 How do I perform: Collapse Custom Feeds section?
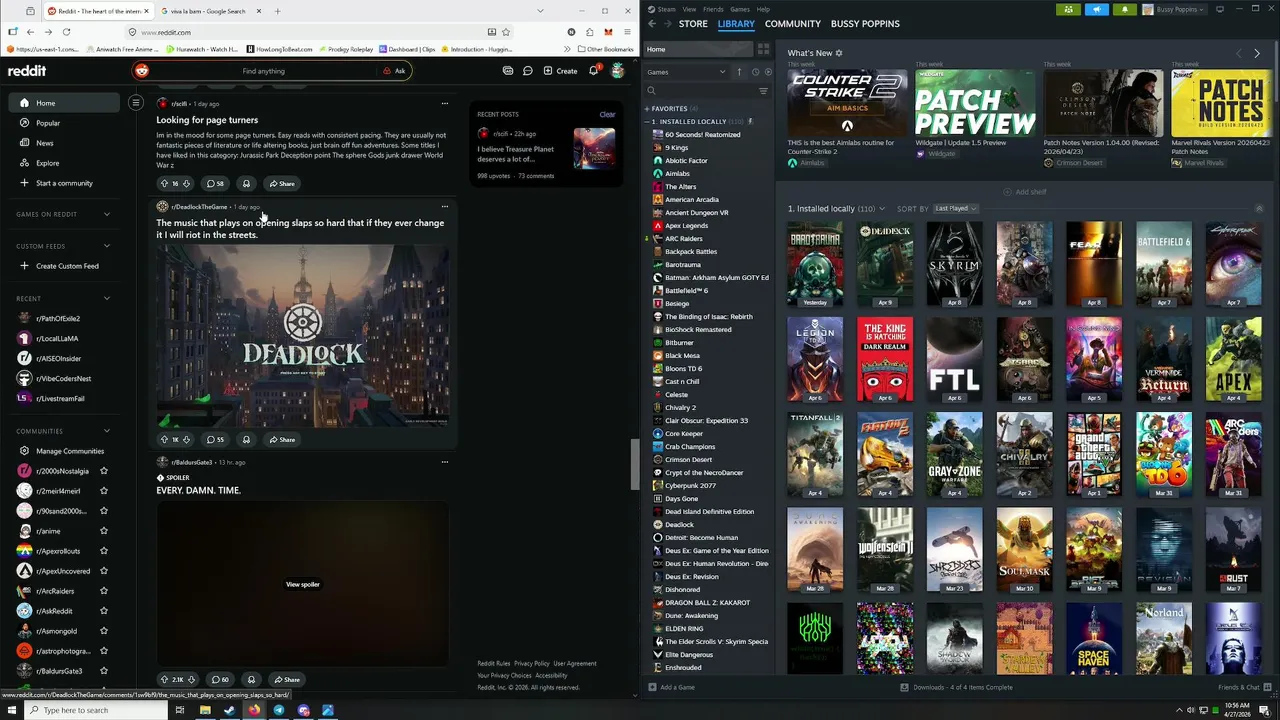107,246
